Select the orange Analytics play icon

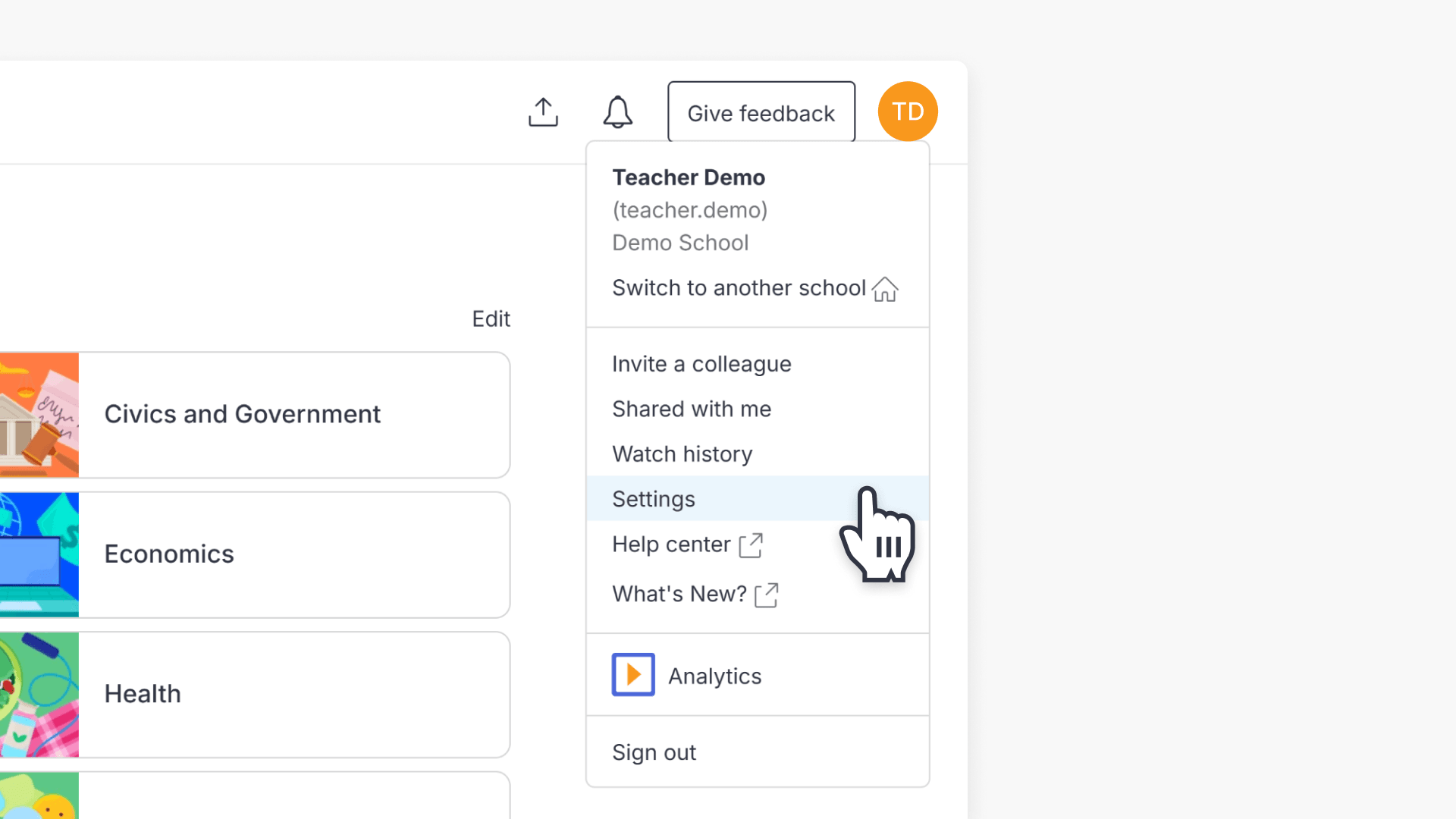[x=632, y=674]
